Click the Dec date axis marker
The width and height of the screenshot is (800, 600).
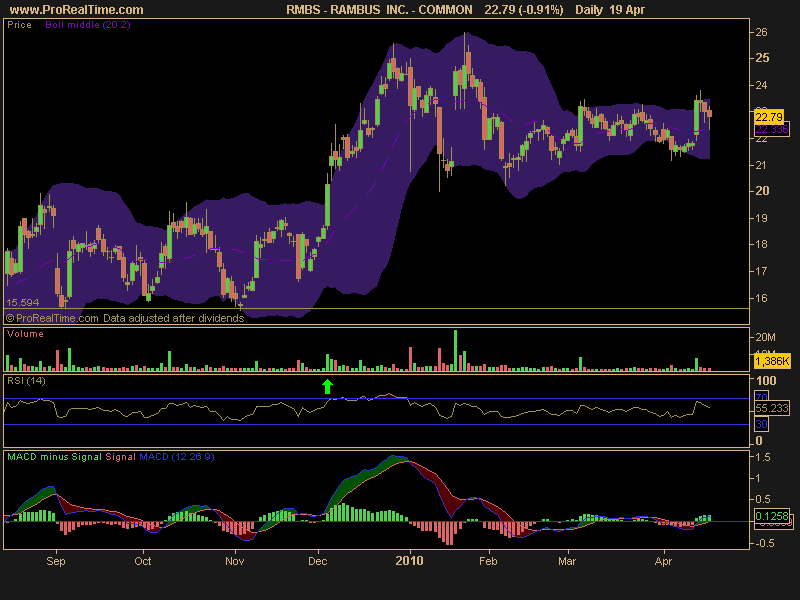[318, 561]
